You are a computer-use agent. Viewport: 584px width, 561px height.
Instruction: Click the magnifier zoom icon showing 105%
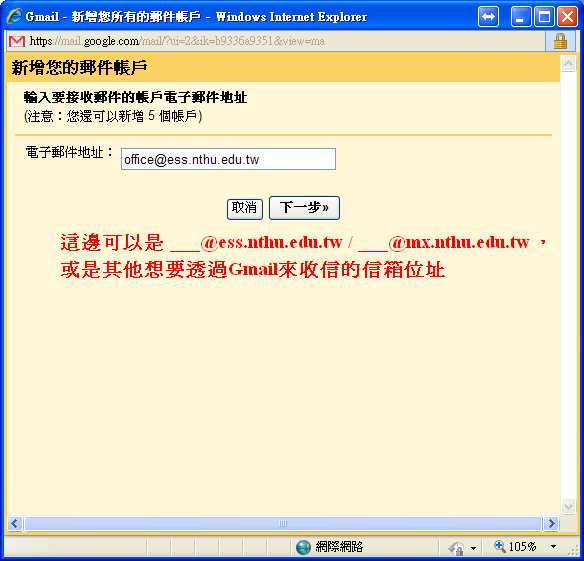499,546
